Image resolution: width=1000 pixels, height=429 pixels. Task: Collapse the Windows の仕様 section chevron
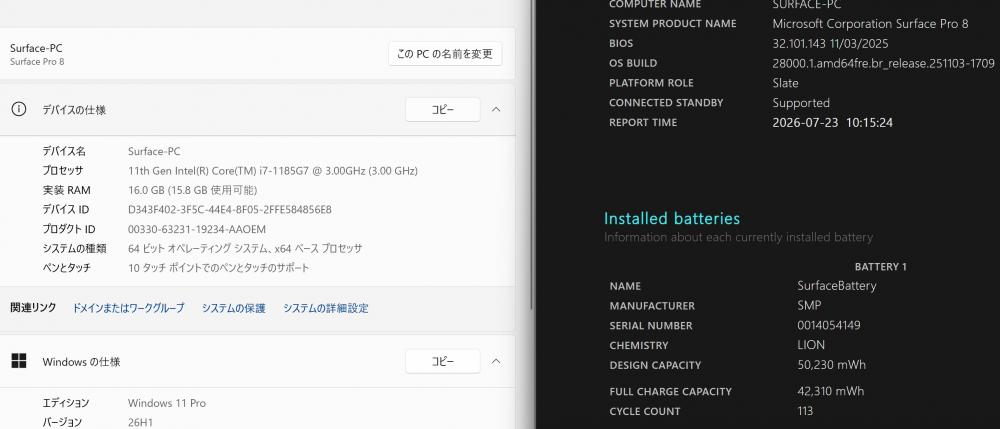click(496, 361)
